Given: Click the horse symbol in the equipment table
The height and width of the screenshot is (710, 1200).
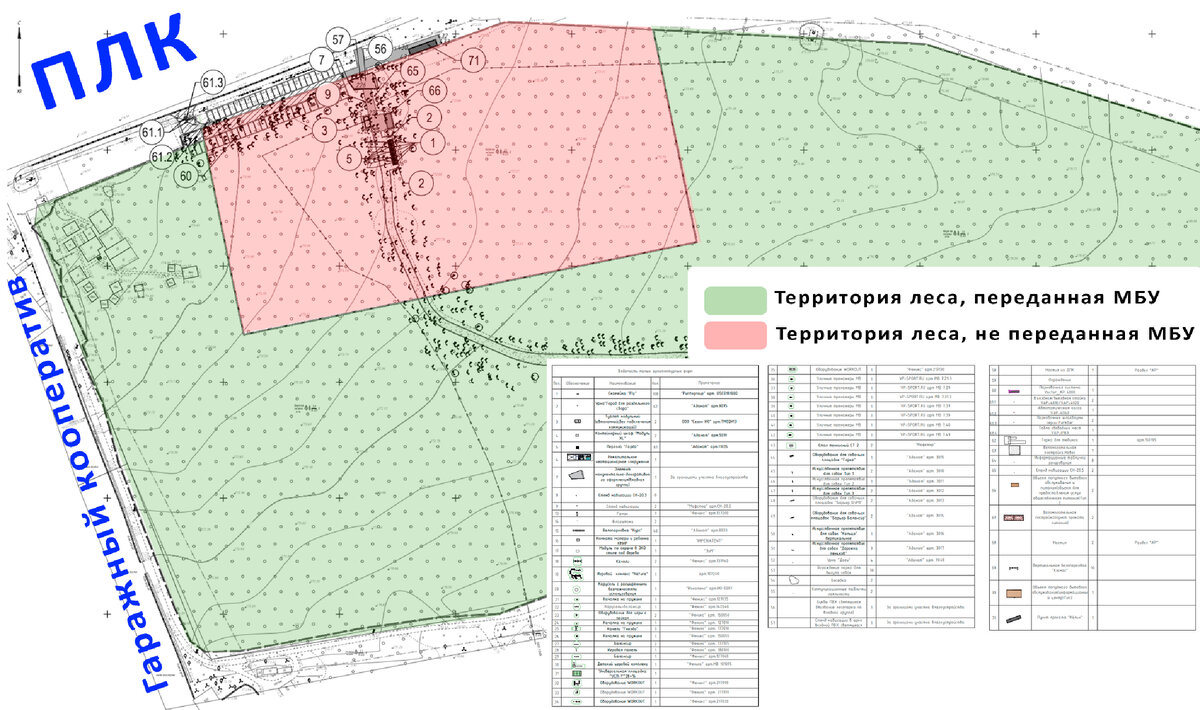Looking at the screenshot, I should [x=574, y=573].
